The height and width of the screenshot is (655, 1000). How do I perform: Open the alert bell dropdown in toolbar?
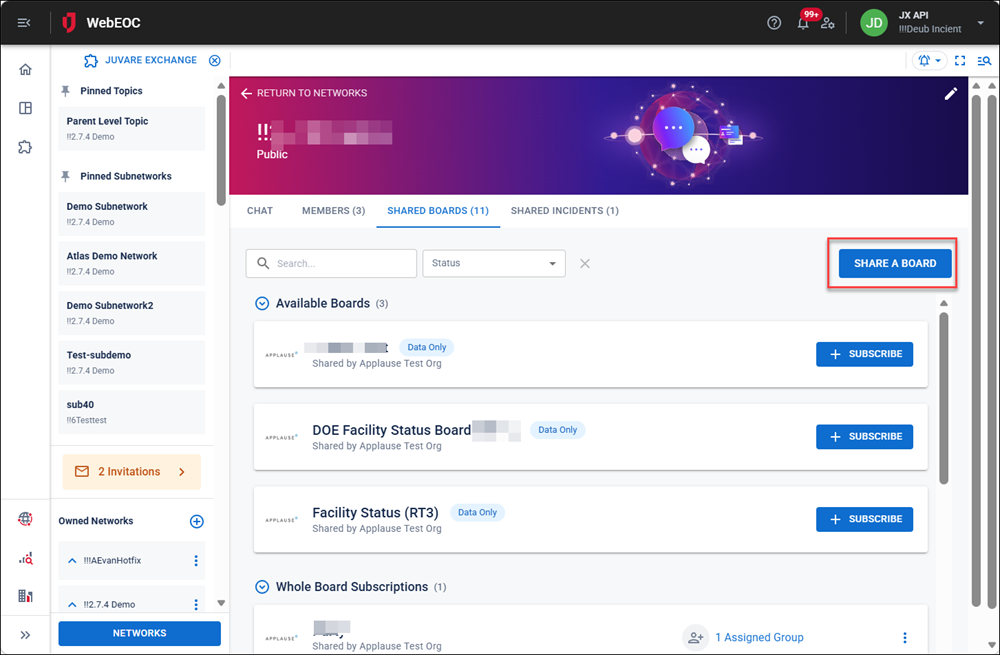pyautogui.click(x=929, y=61)
